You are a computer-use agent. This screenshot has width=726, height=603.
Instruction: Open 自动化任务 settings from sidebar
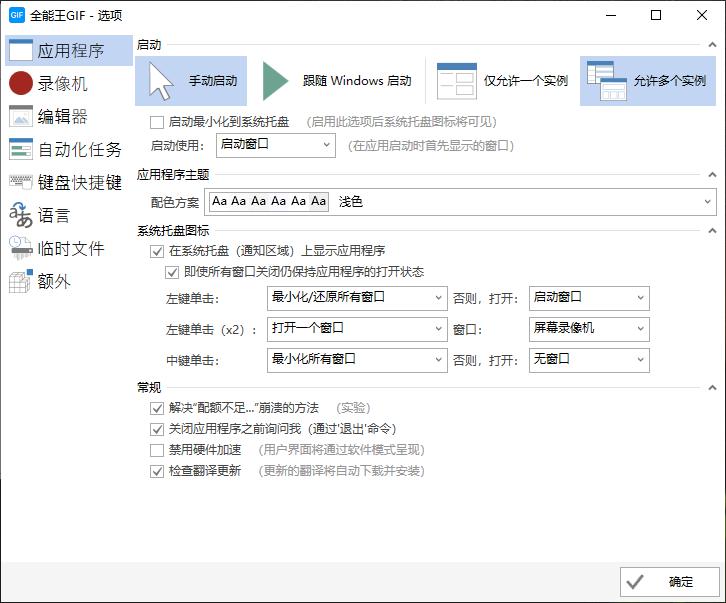point(21,150)
